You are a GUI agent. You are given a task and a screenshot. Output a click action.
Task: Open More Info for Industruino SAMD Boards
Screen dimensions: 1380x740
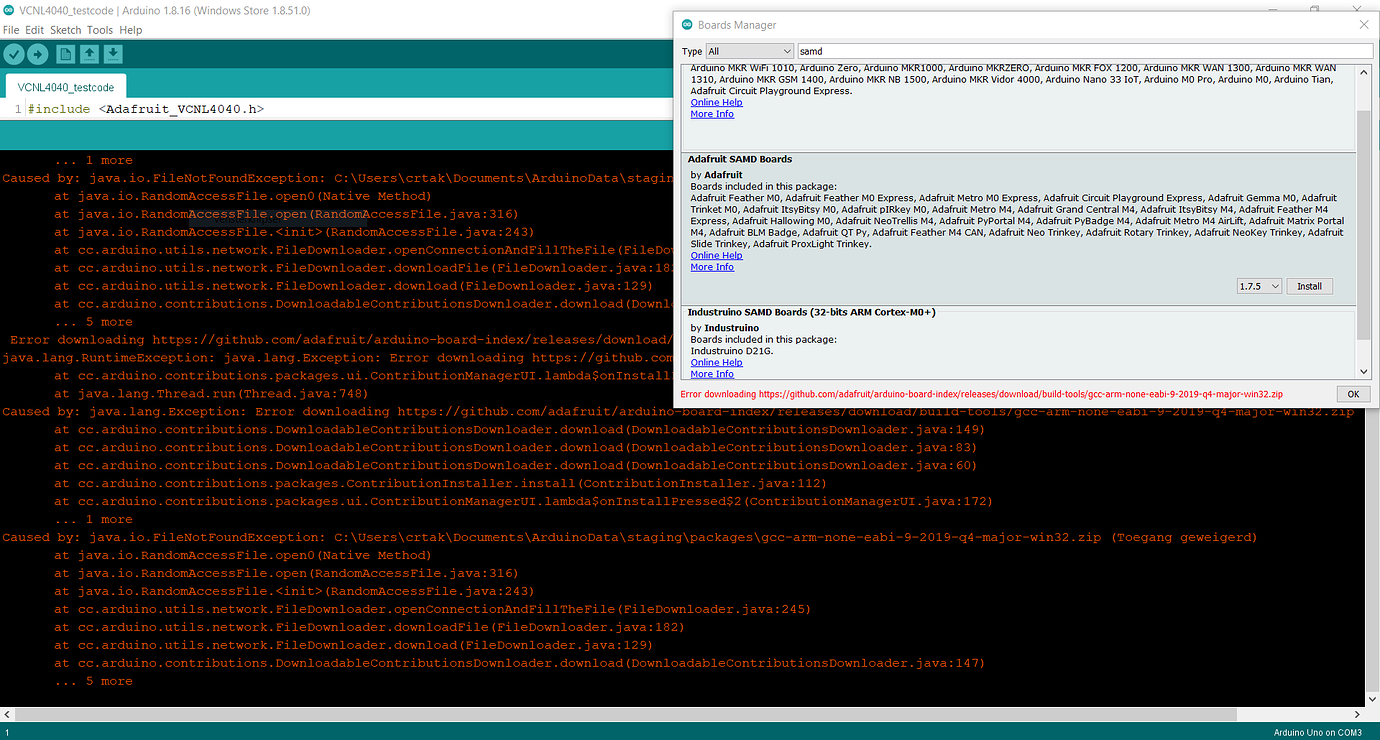(711, 373)
